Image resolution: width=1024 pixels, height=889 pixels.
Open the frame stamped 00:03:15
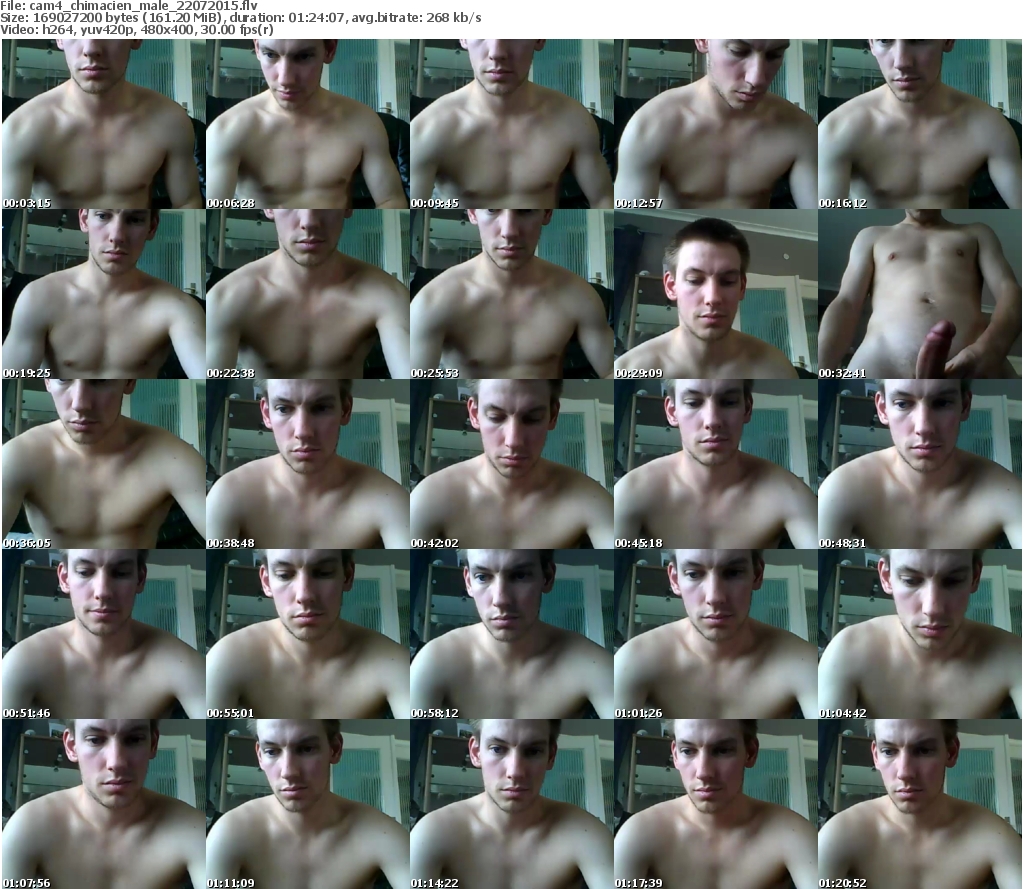click(x=103, y=124)
